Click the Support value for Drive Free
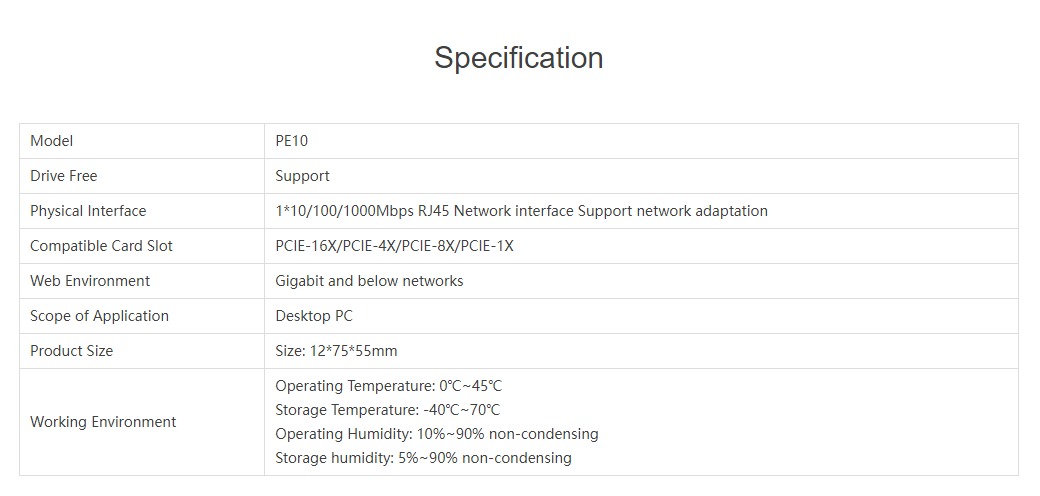The image size is (1040, 496). pos(302,176)
